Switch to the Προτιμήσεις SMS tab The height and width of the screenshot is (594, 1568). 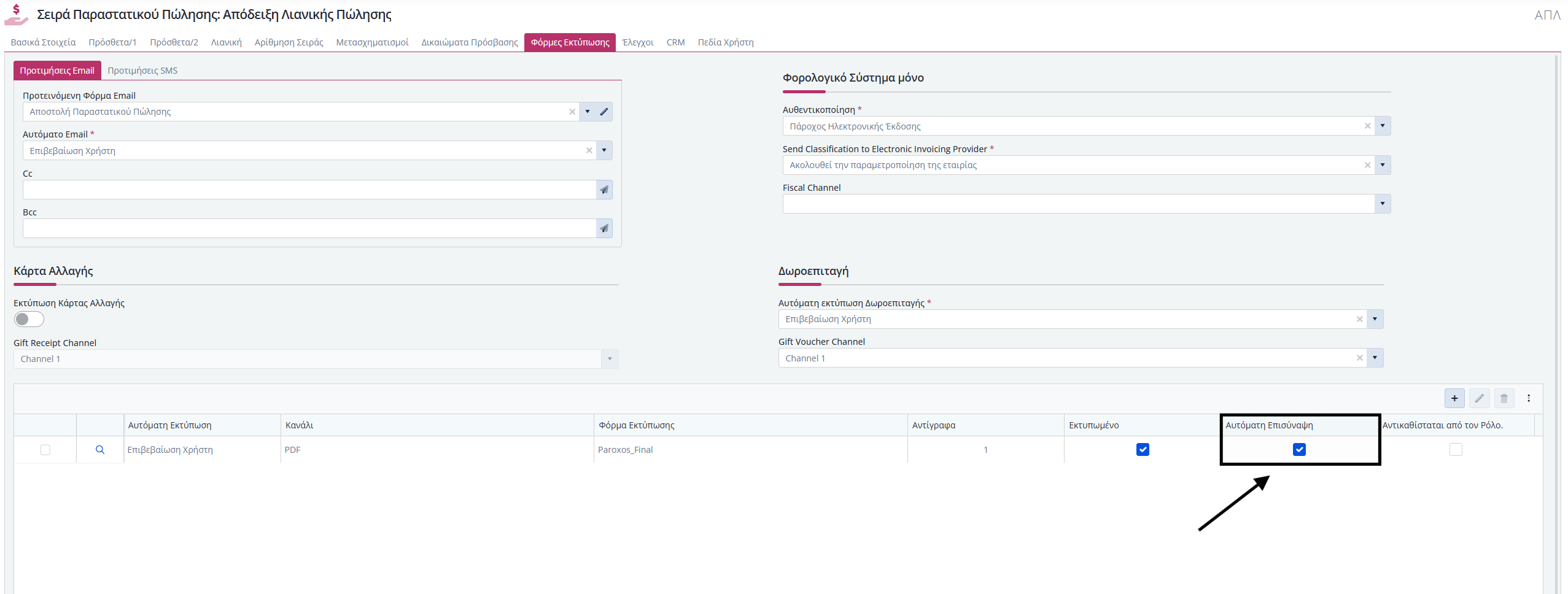pos(142,71)
